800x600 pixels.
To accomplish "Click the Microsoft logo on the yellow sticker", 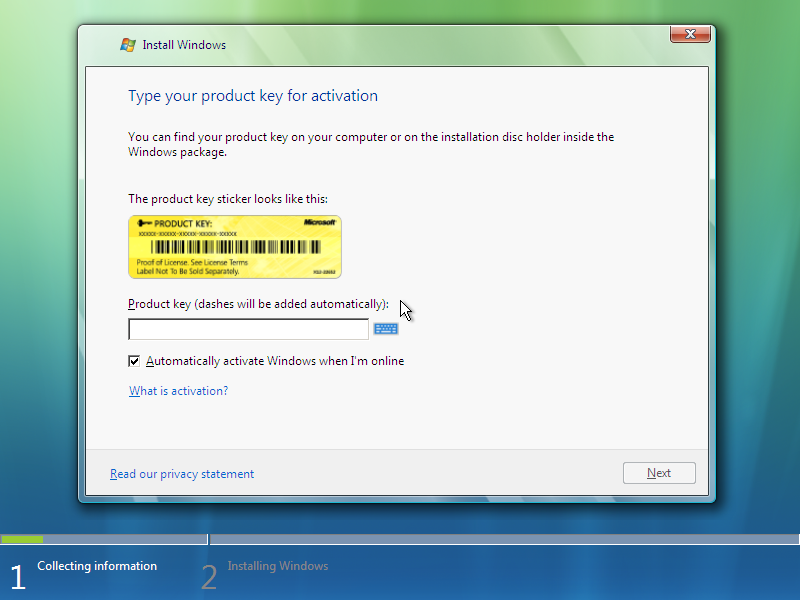I will 320,222.
